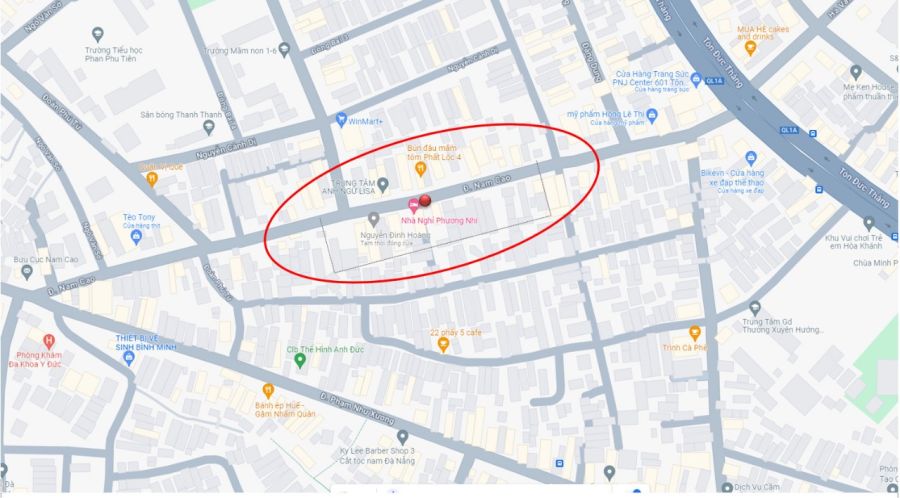Select the MÙA HÈ cakes and drinks icon
The image size is (900, 498).
[x=750, y=48]
